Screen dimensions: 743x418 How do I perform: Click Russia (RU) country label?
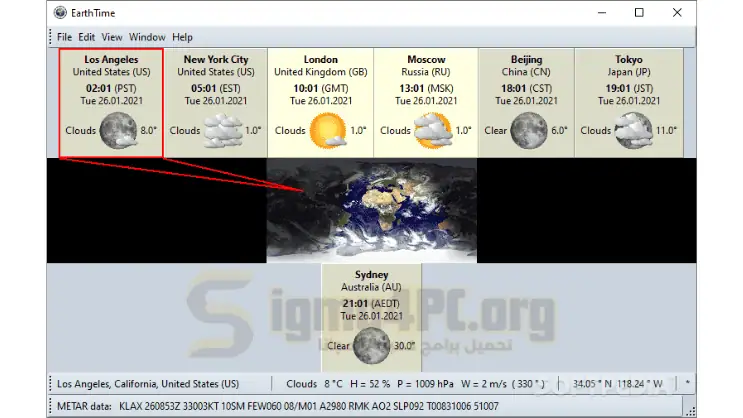[x=426, y=72]
